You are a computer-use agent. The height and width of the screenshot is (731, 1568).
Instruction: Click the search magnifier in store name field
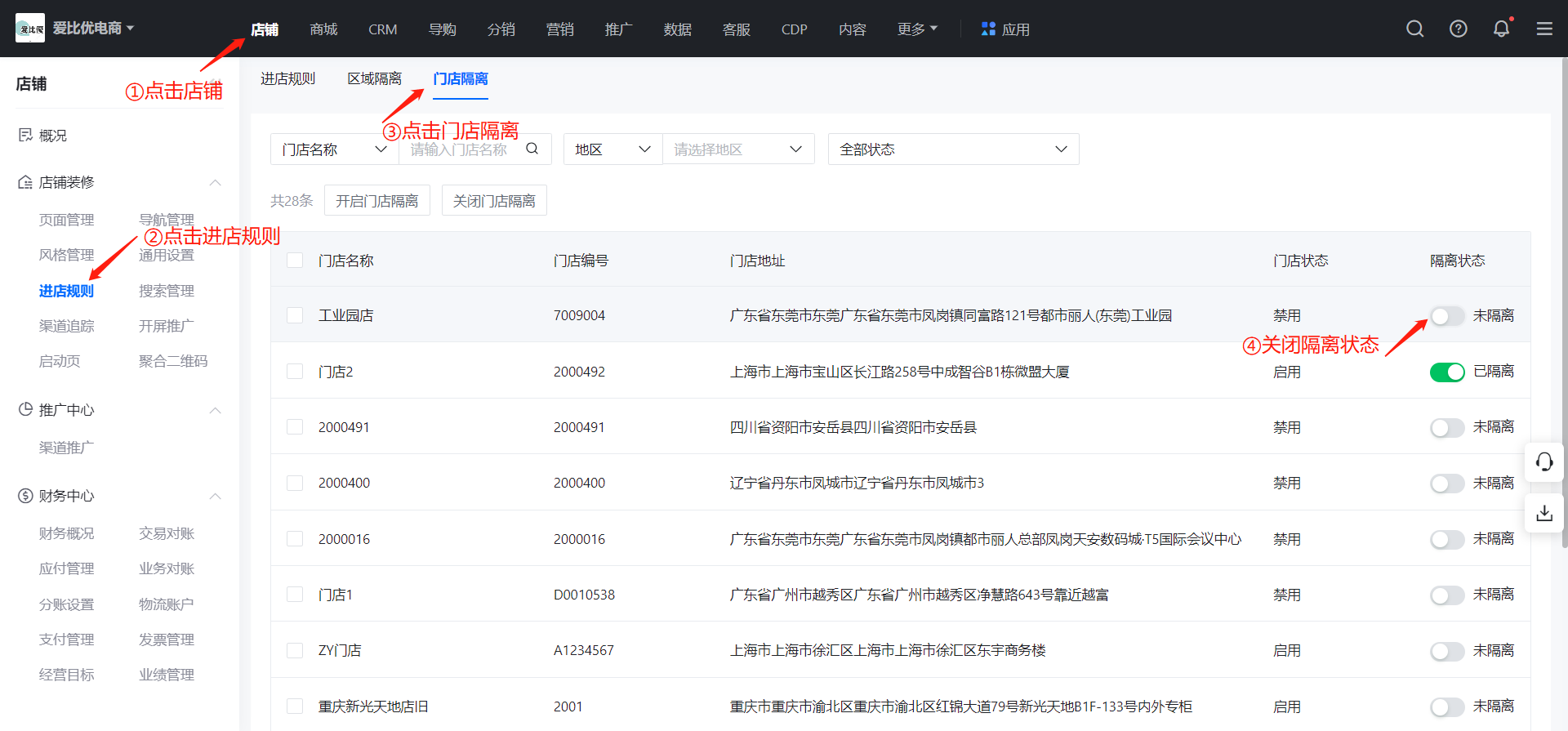pyautogui.click(x=532, y=149)
